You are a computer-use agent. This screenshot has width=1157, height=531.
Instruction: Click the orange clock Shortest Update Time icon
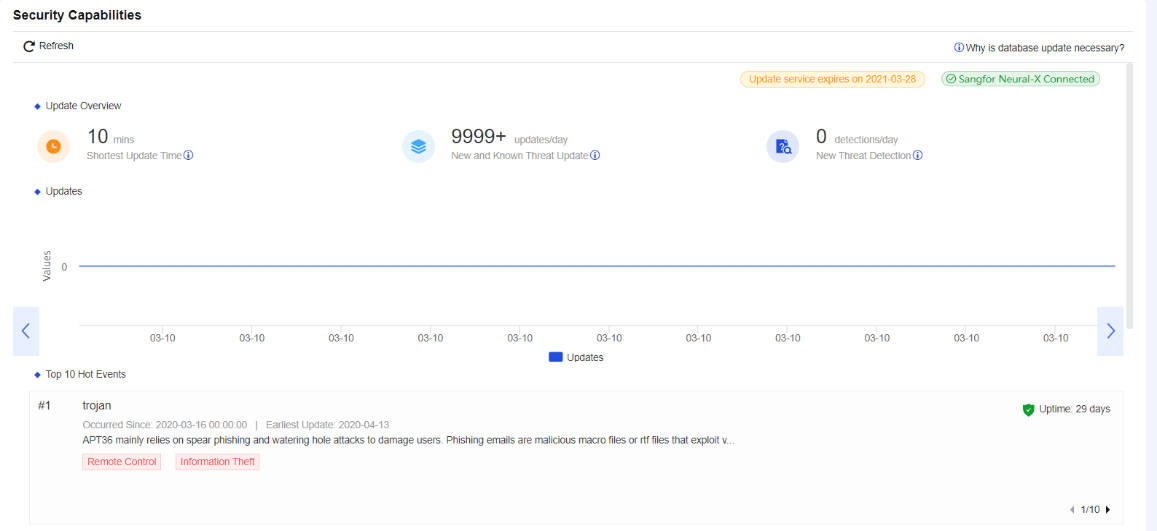coord(54,146)
